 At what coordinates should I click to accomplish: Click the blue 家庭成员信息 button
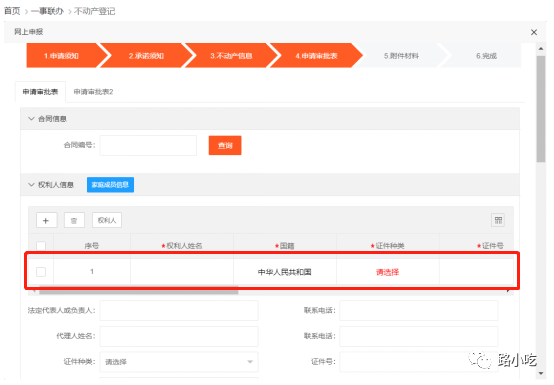[x=110, y=185]
